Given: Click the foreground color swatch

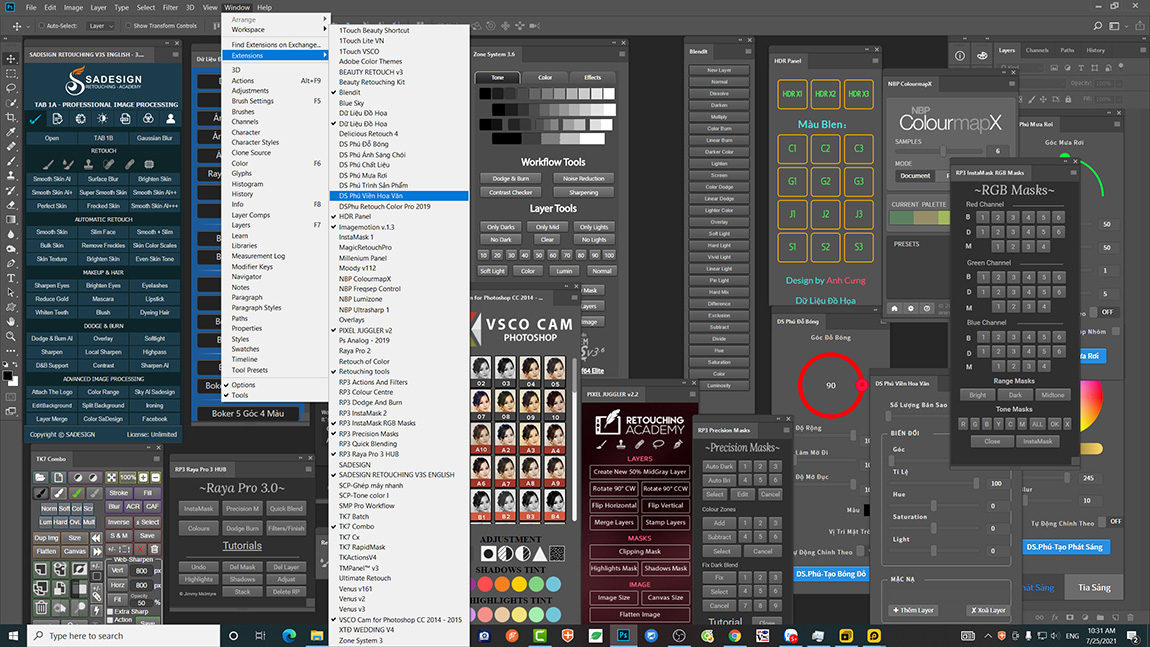Looking at the screenshot, I should [x=7, y=376].
